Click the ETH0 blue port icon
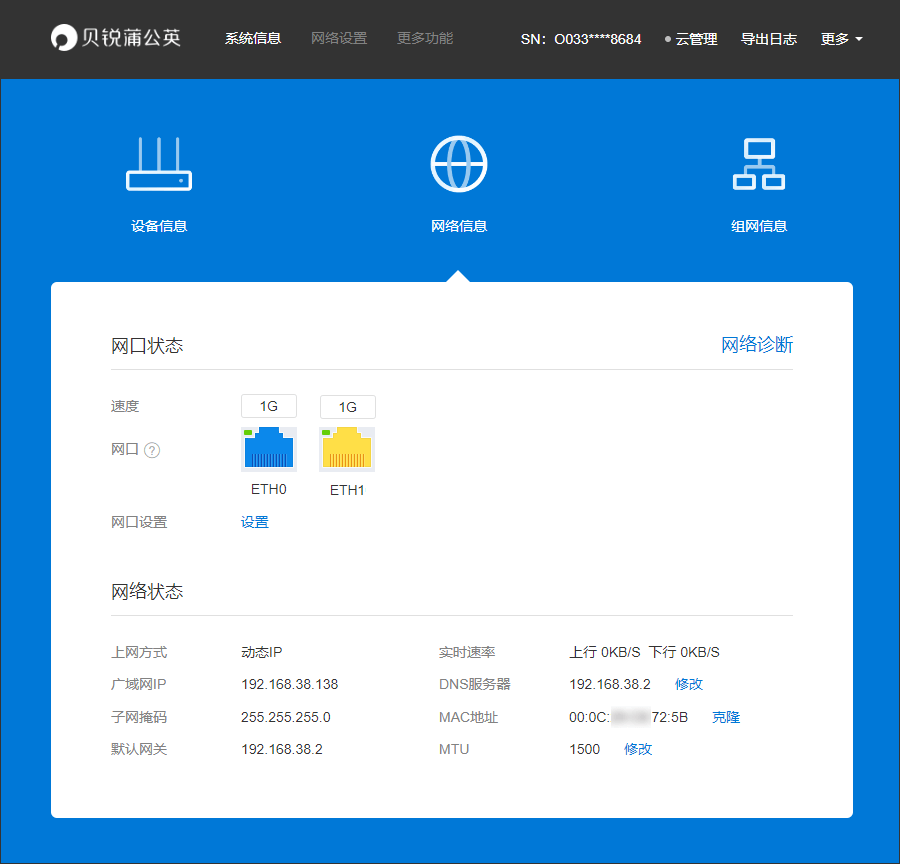The height and width of the screenshot is (864, 900). [x=268, y=448]
